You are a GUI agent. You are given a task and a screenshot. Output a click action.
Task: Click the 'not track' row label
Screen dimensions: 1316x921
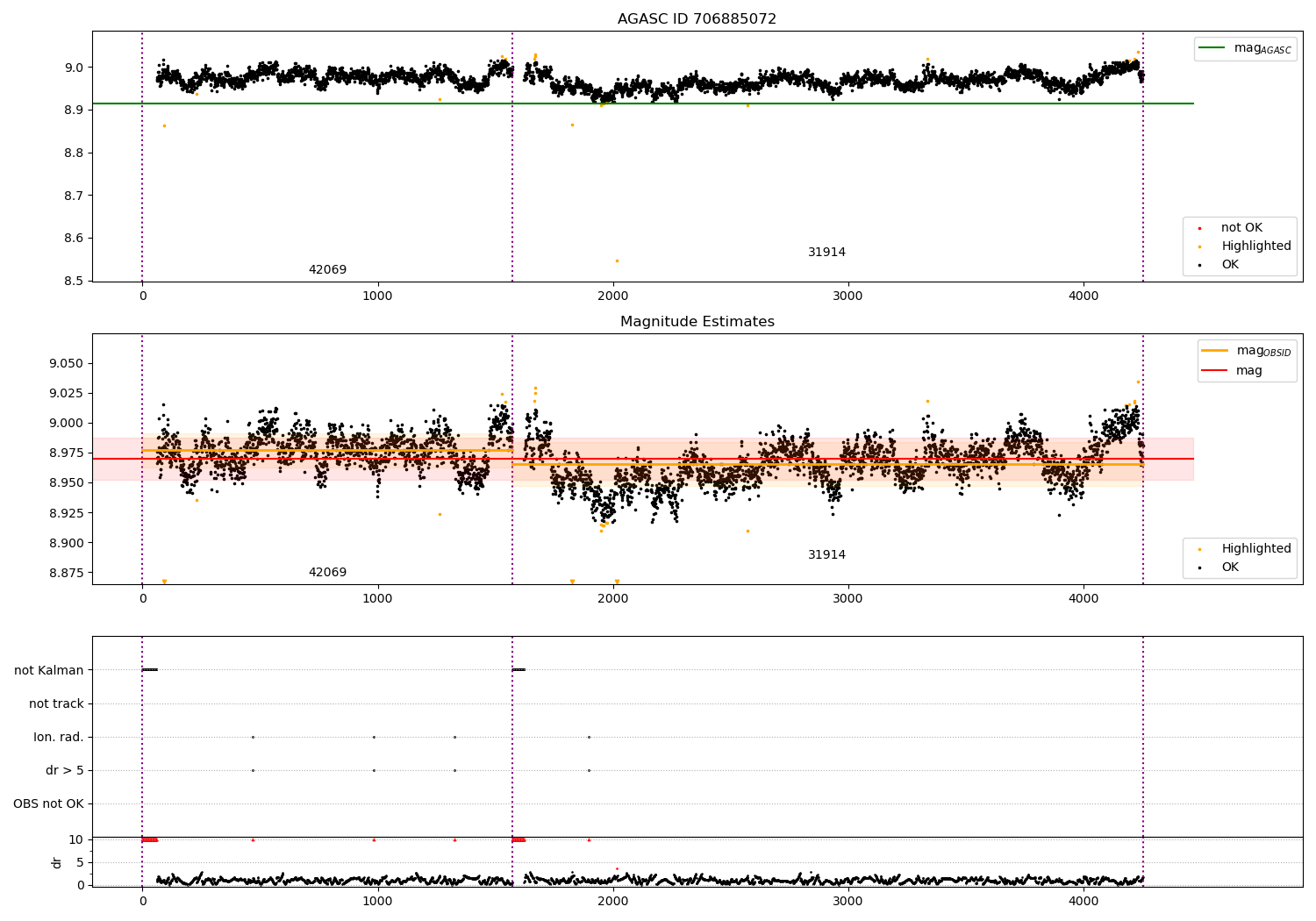[56, 704]
